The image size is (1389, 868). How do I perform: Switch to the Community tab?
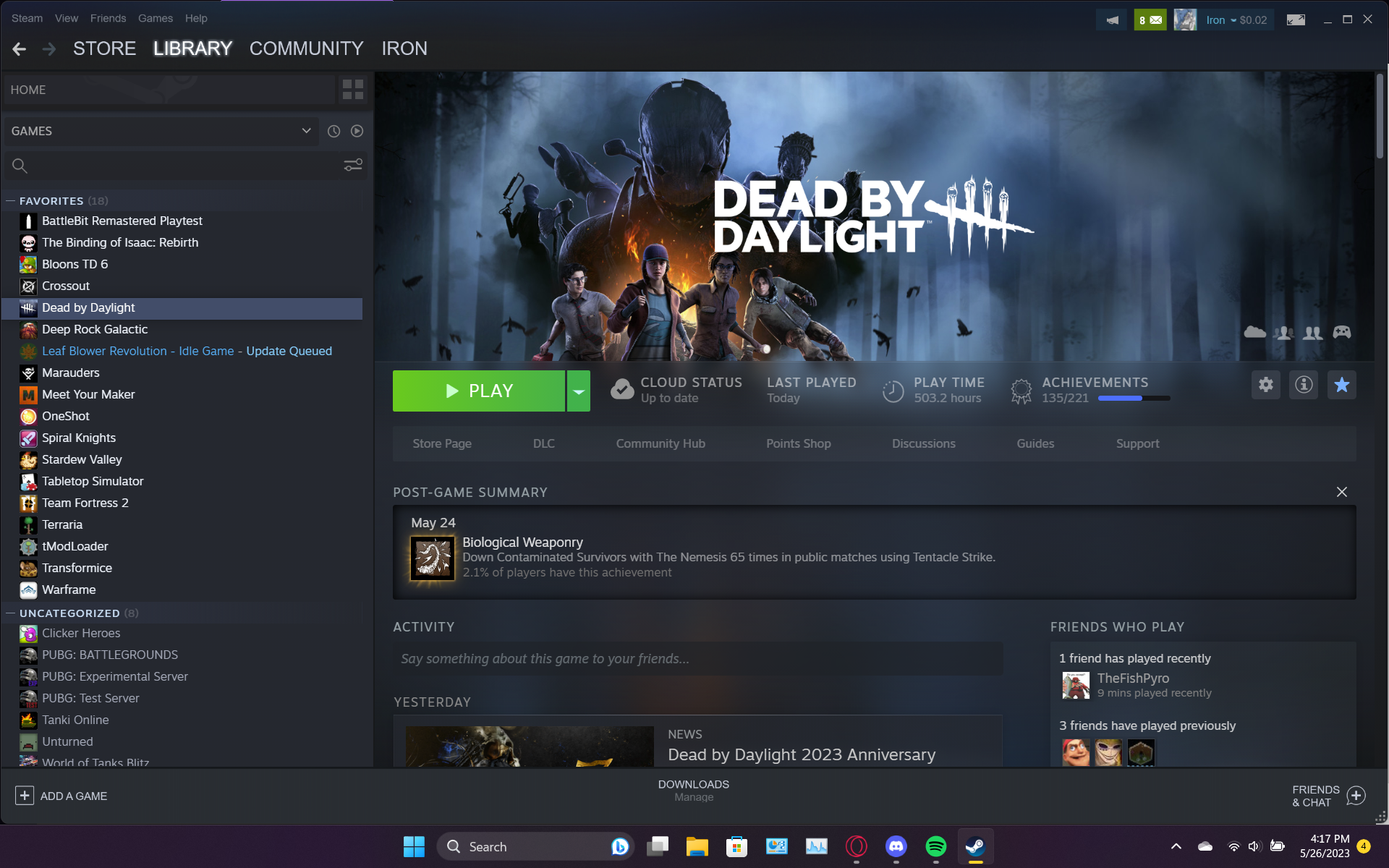point(306,48)
